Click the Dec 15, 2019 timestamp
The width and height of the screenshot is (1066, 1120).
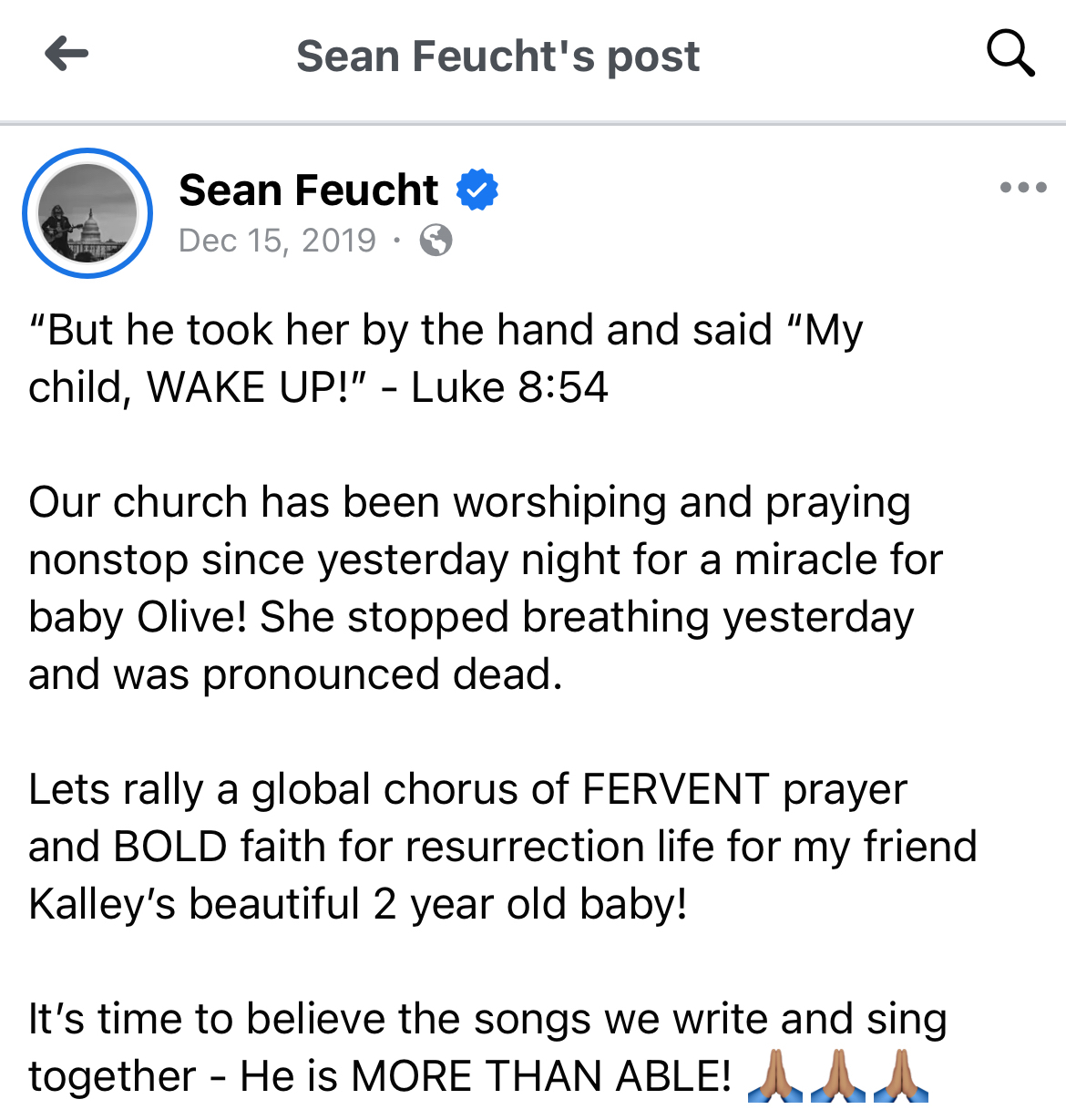[x=277, y=241]
